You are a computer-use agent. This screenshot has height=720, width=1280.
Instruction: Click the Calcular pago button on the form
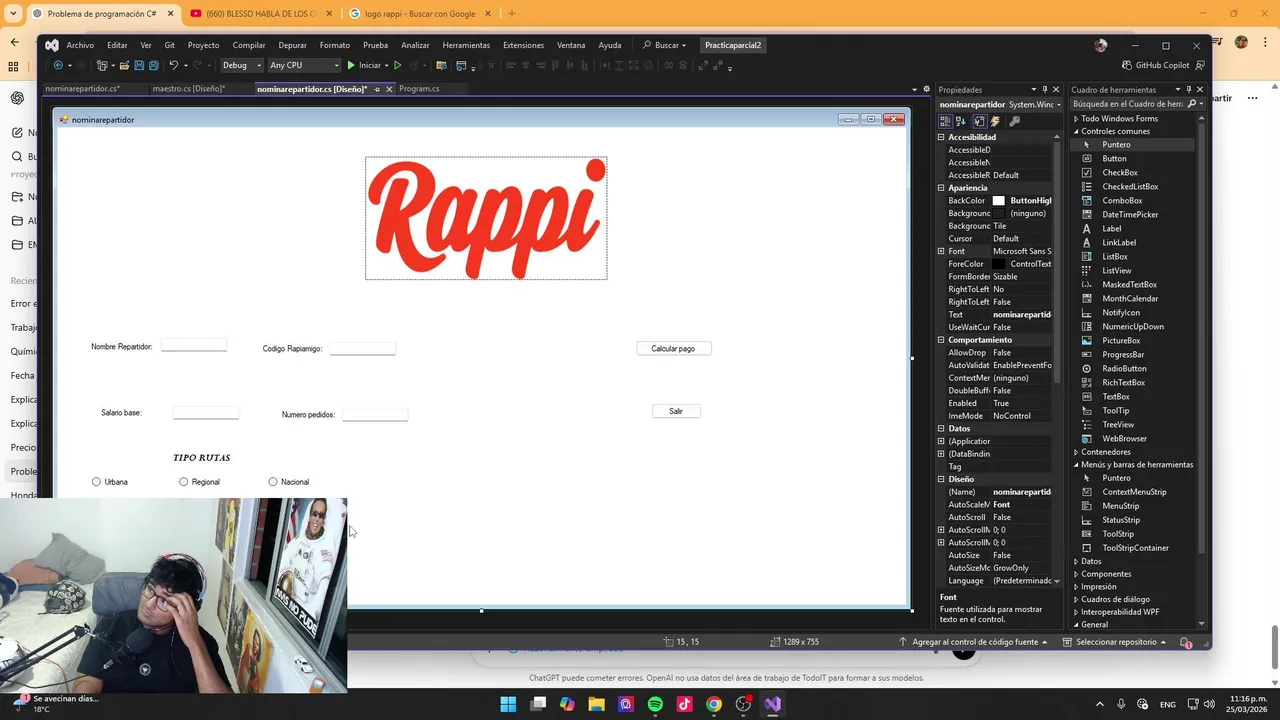[673, 348]
